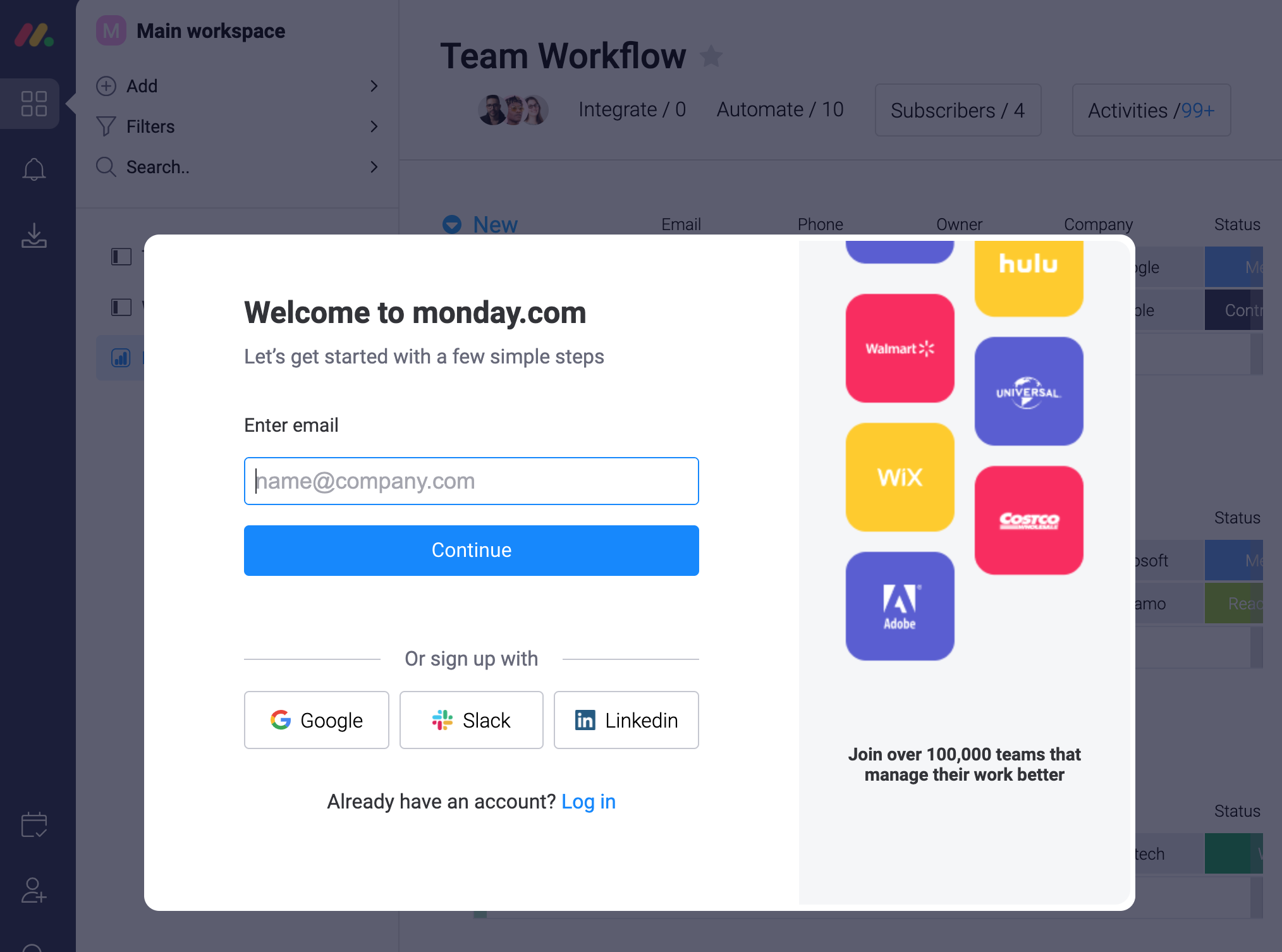Expand the Filters chevron
This screenshot has width=1282, height=952.
[x=374, y=126]
